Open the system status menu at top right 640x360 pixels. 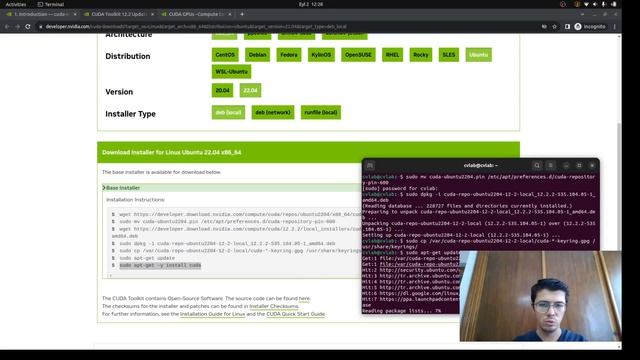[600, 4]
